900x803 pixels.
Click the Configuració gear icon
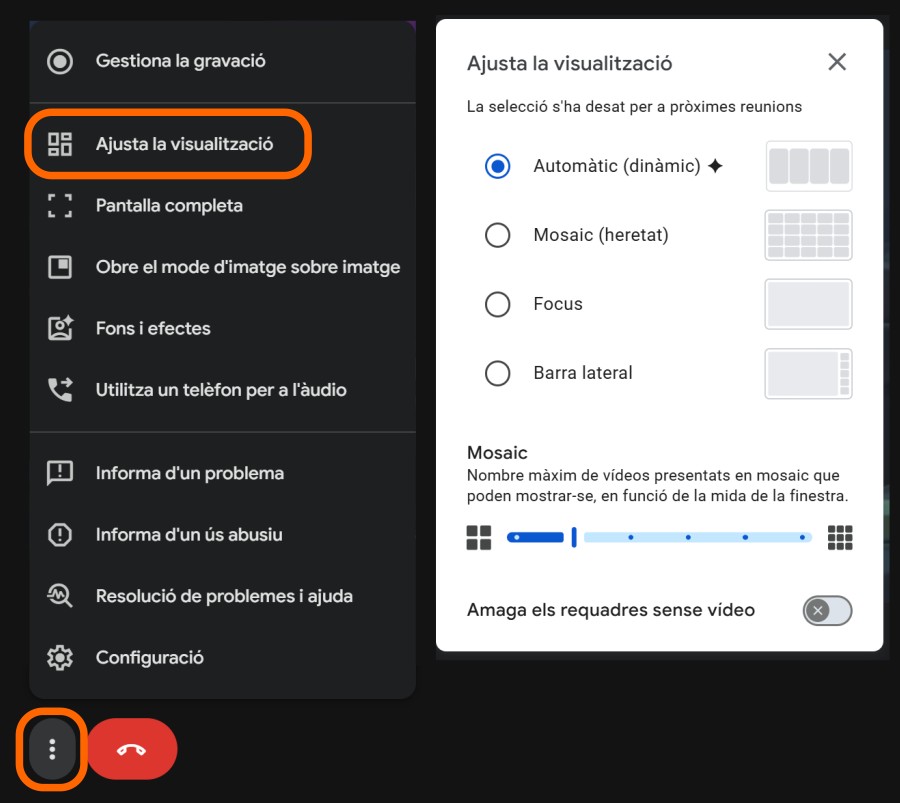[x=60, y=658]
